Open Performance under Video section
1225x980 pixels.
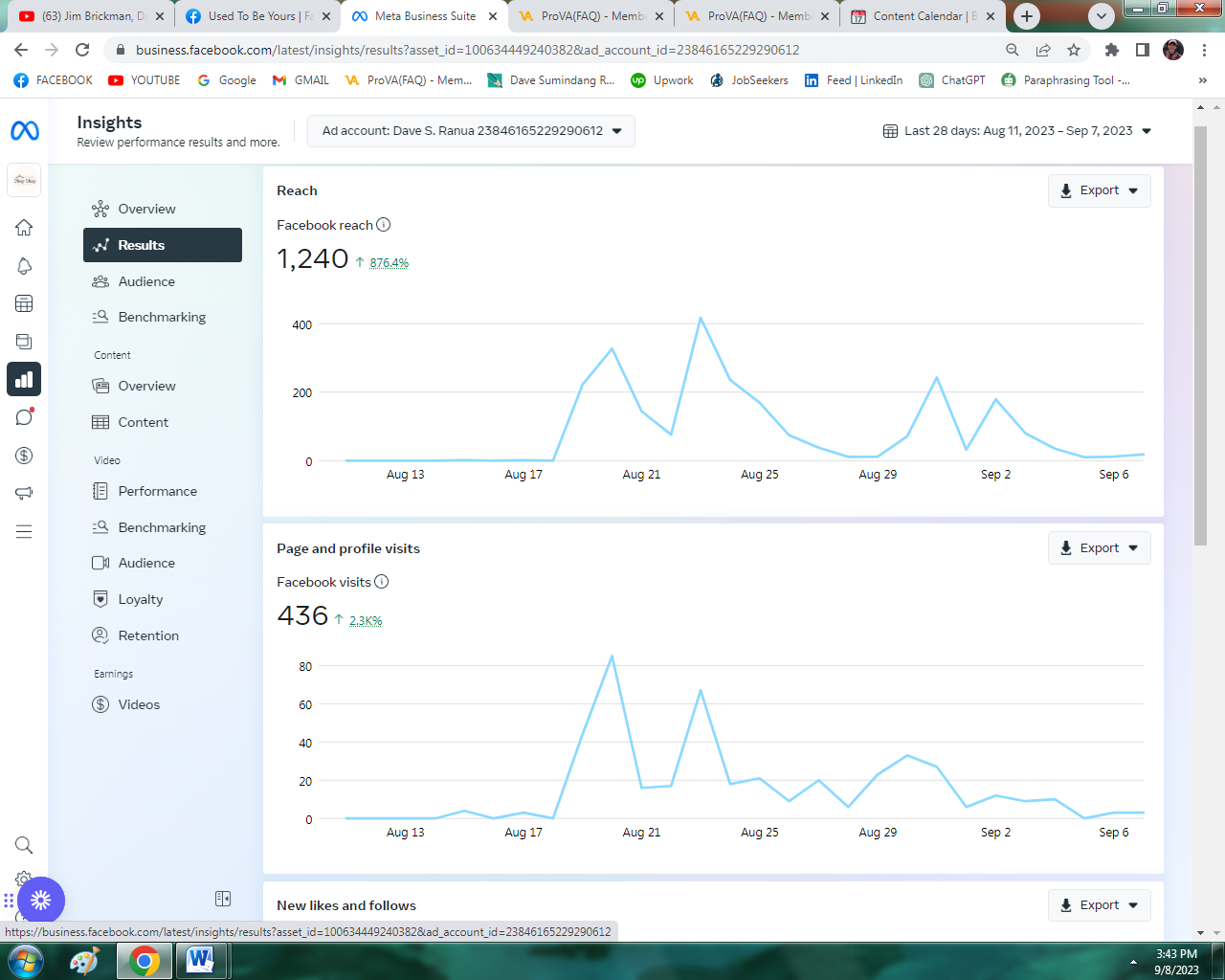(x=163, y=491)
